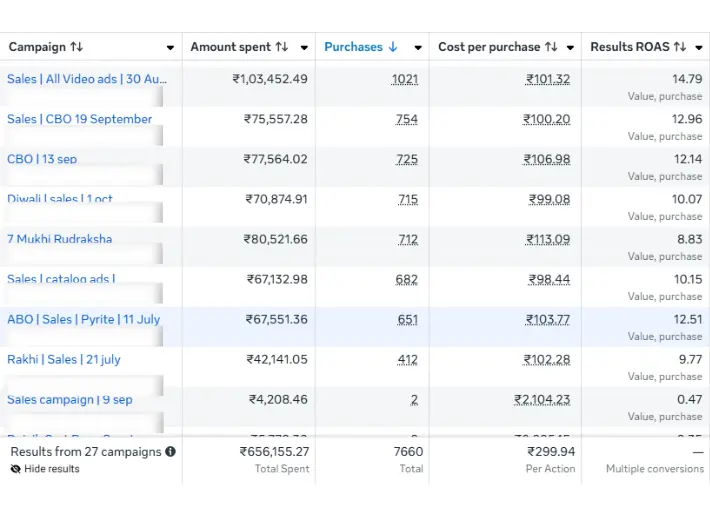Open ABO | Sales | Pyrite | 11 July campaign
The image size is (710, 515).
click(x=84, y=319)
